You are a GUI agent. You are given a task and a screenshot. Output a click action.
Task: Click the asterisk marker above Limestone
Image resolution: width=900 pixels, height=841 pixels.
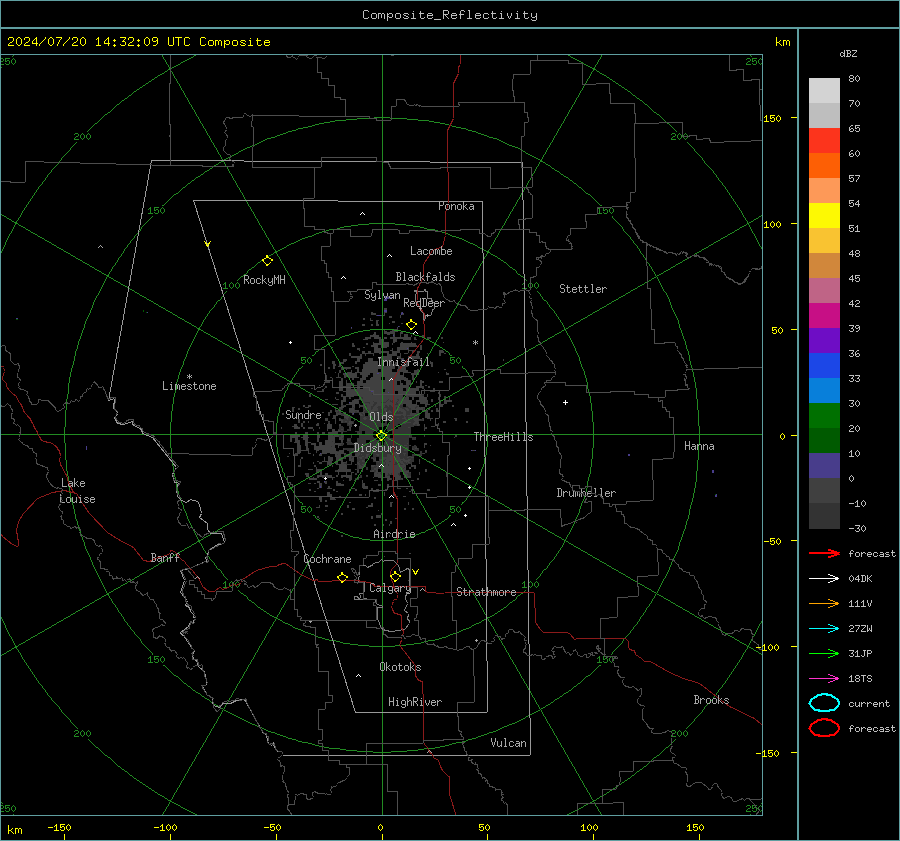point(189,377)
